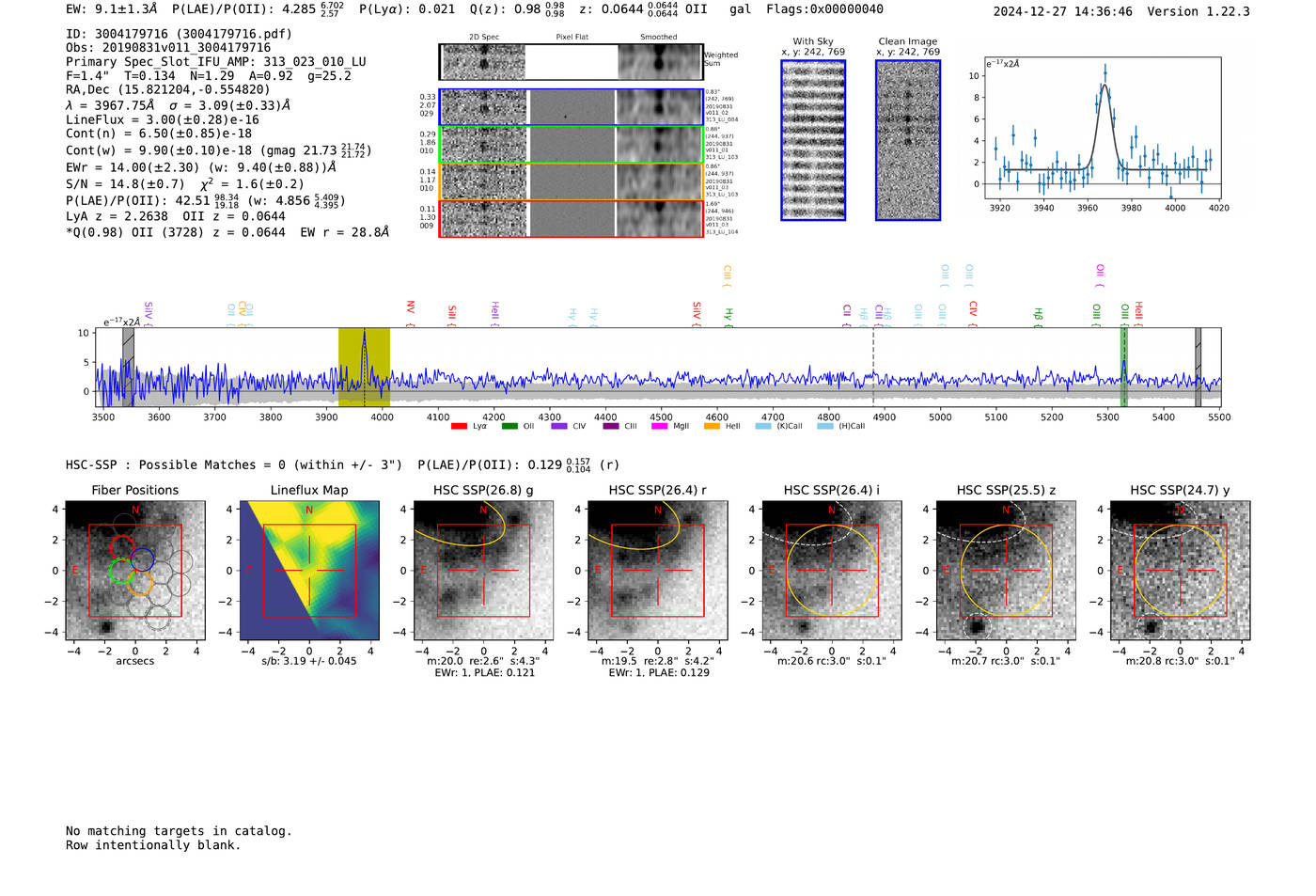The width and height of the screenshot is (1316, 896).
Task: Click the dark purple CIII legend swatch
Action: pyautogui.click(x=611, y=426)
